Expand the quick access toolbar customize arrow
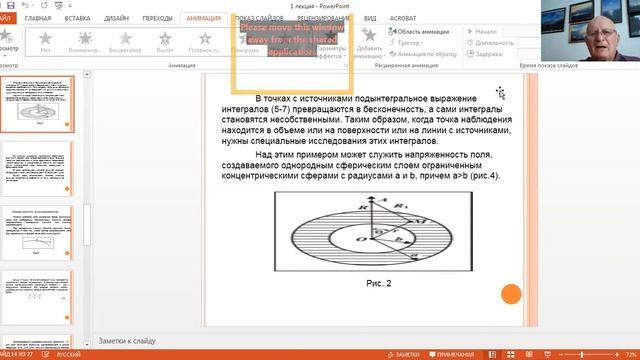 [70, 6]
